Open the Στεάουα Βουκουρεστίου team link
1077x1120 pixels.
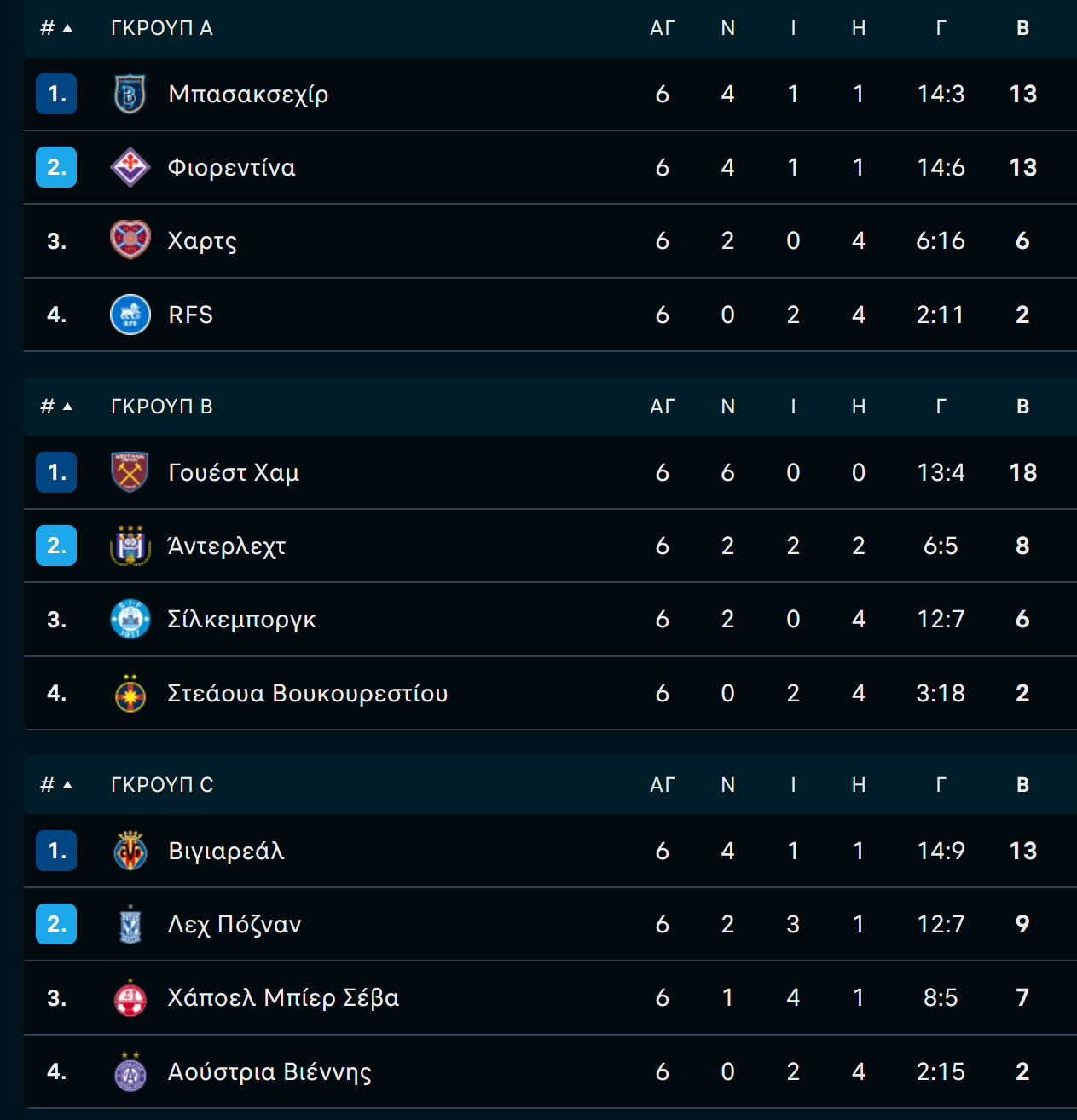pyautogui.click(x=308, y=693)
